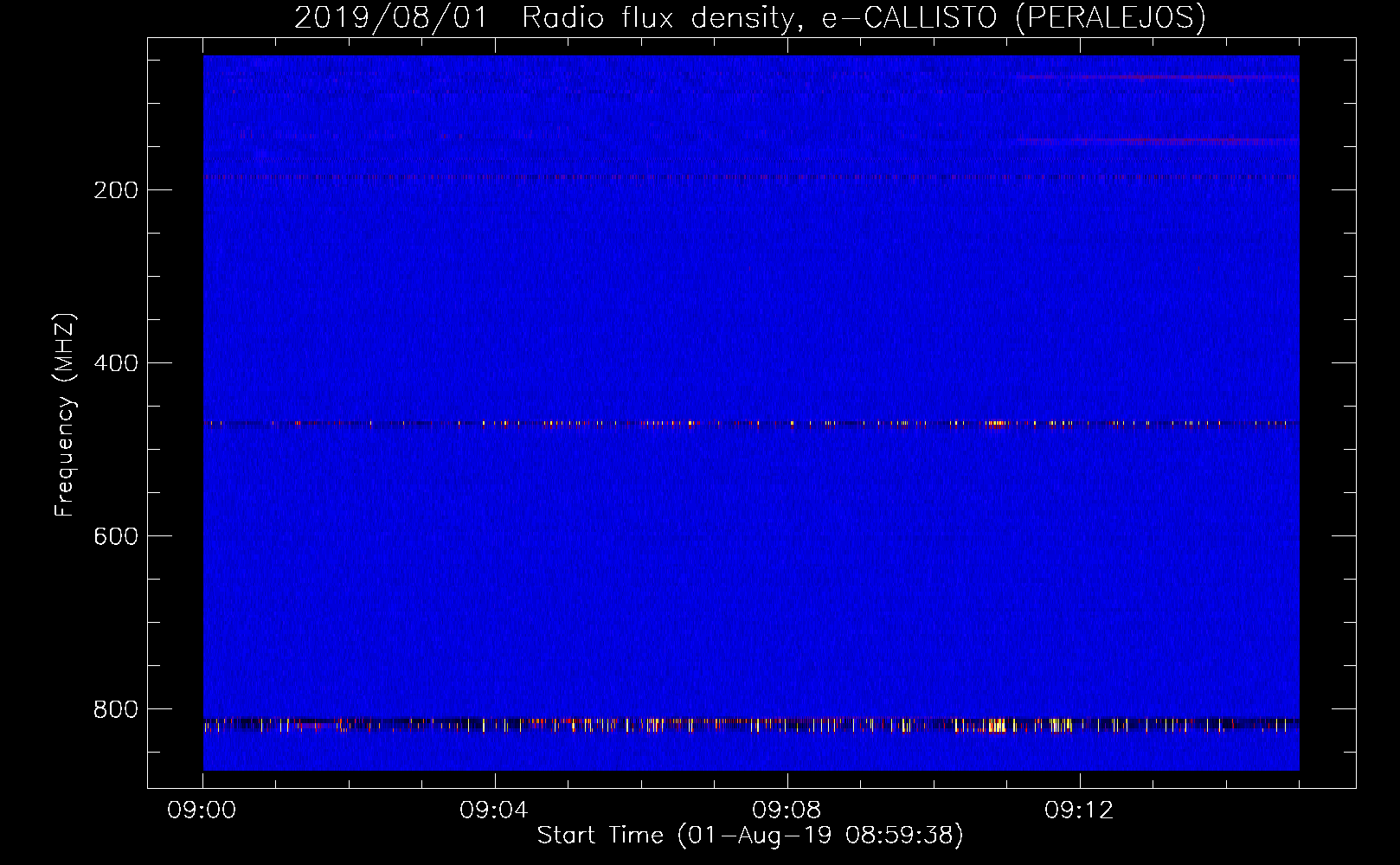Click the 'Frequency (MHZ)' axis label
This screenshot has height=865, width=1400.
[x=65, y=414]
